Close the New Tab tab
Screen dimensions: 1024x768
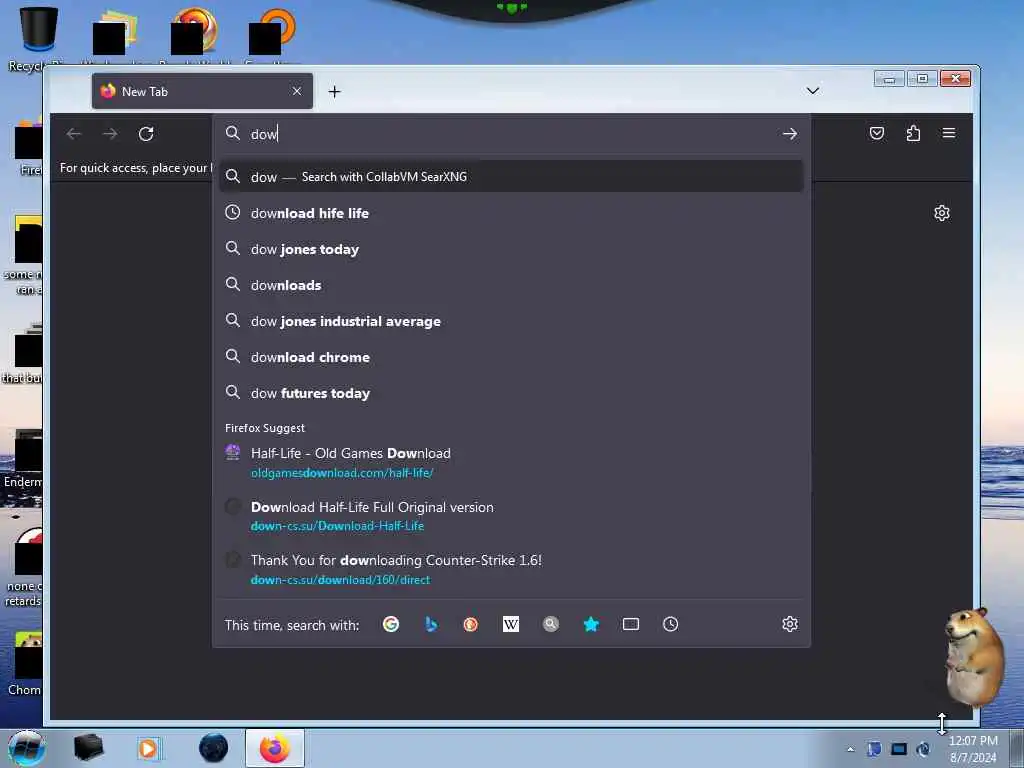tap(296, 91)
